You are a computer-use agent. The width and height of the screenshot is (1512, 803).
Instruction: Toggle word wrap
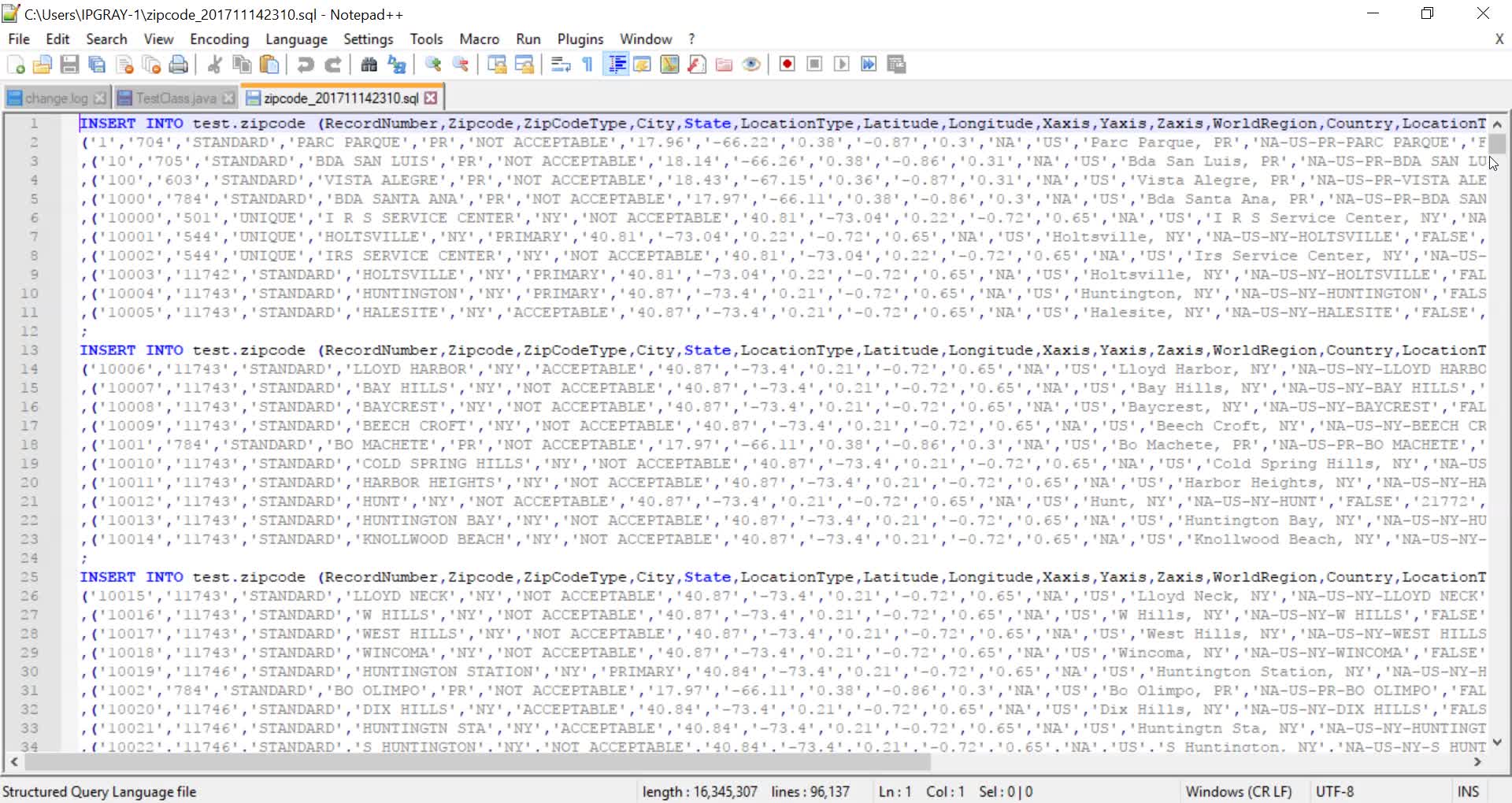(560, 64)
